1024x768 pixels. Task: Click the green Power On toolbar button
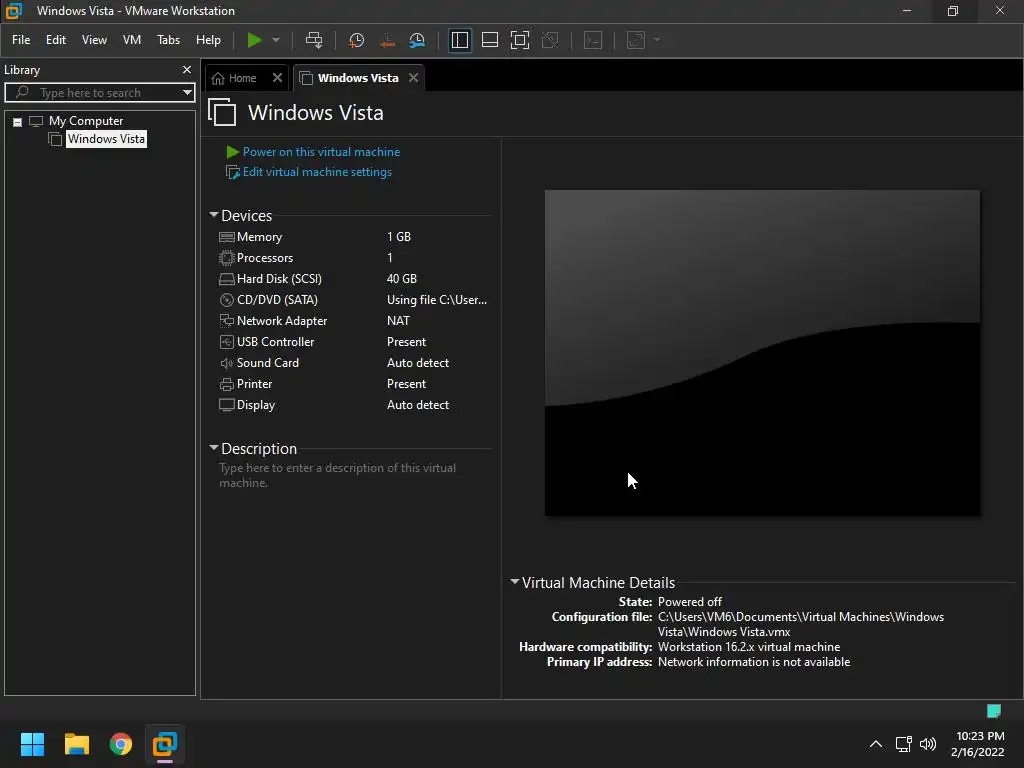[254, 40]
